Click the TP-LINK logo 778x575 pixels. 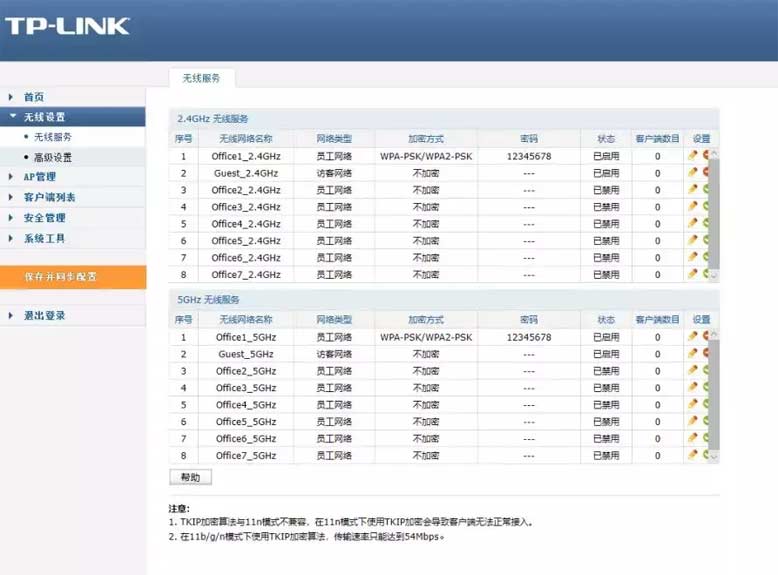(67, 26)
